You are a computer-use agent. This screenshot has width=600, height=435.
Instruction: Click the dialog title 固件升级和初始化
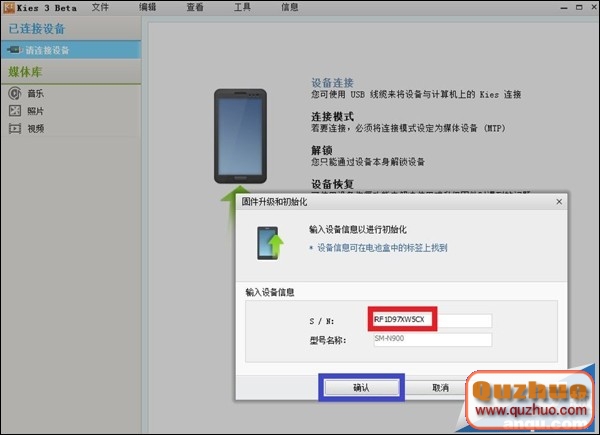[x=274, y=202]
